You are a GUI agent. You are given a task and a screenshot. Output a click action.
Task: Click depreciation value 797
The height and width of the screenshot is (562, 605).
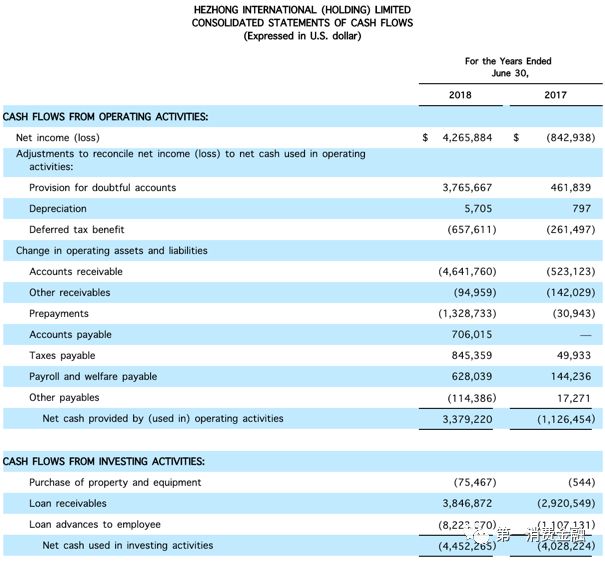click(581, 209)
